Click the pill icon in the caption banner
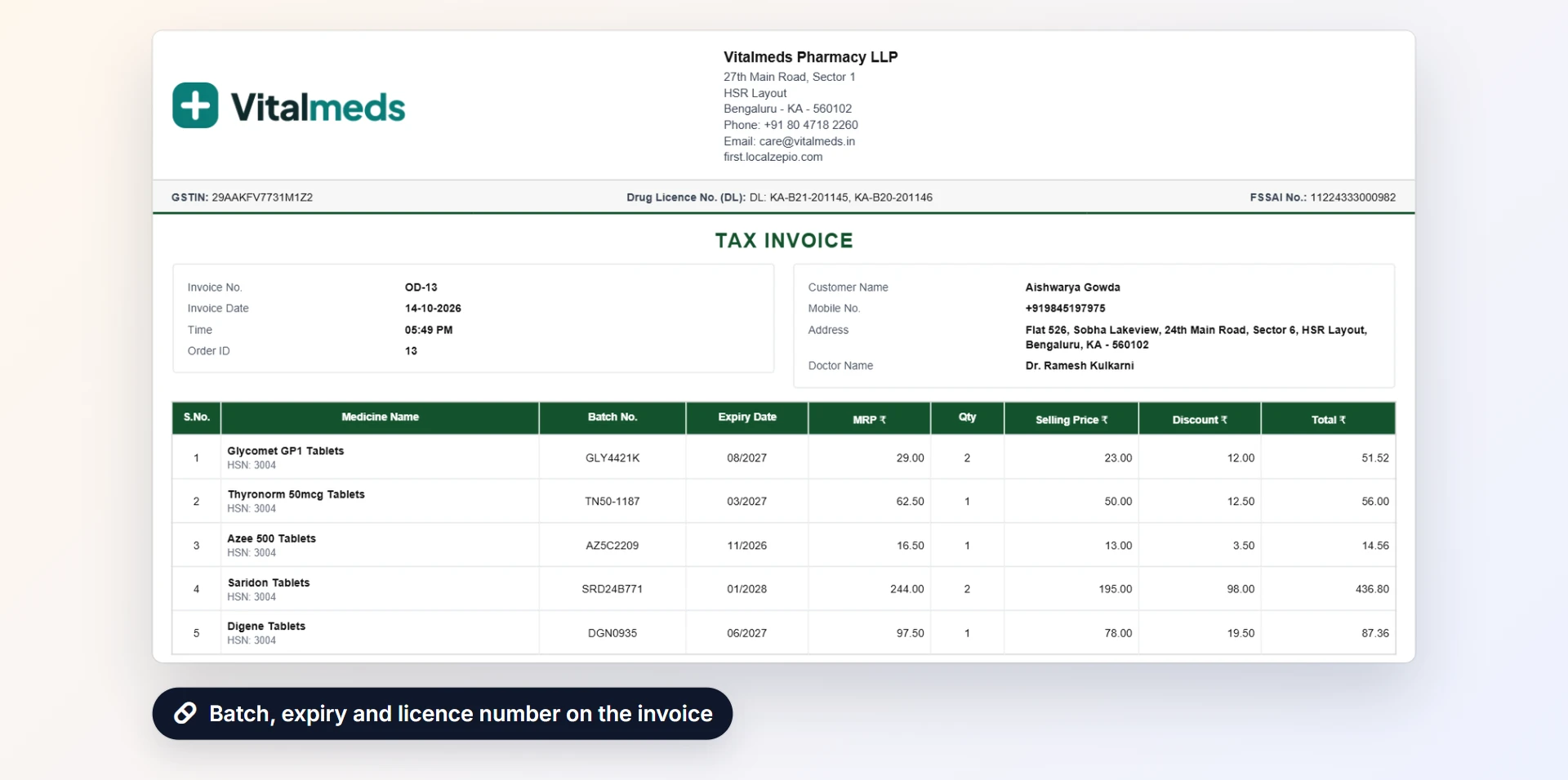 [185, 713]
